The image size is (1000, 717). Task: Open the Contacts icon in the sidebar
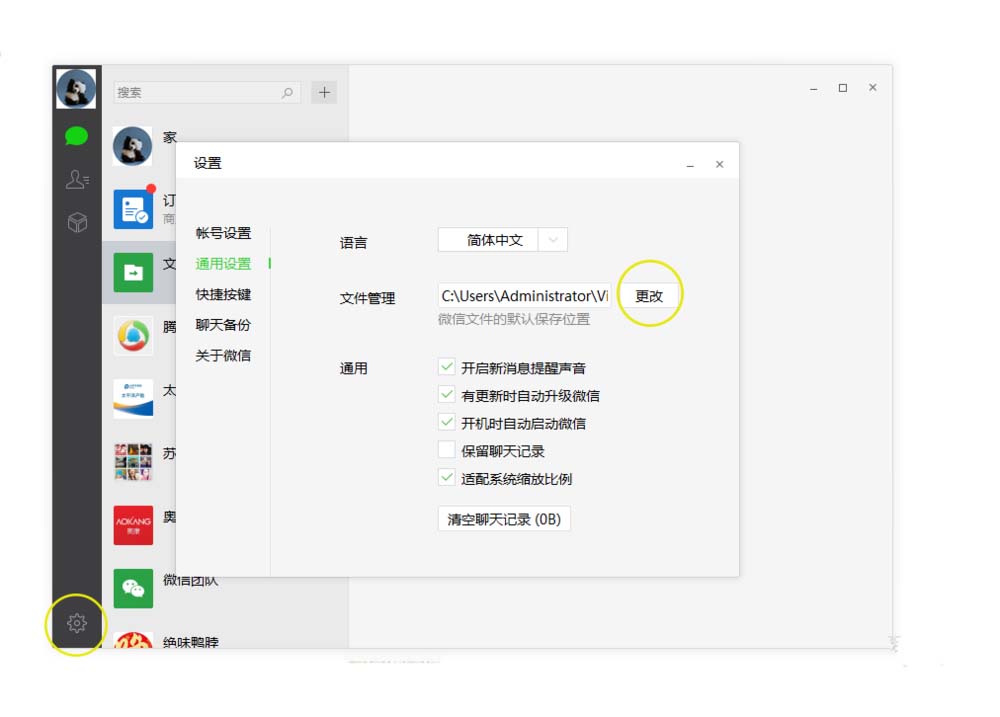pyautogui.click(x=75, y=178)
